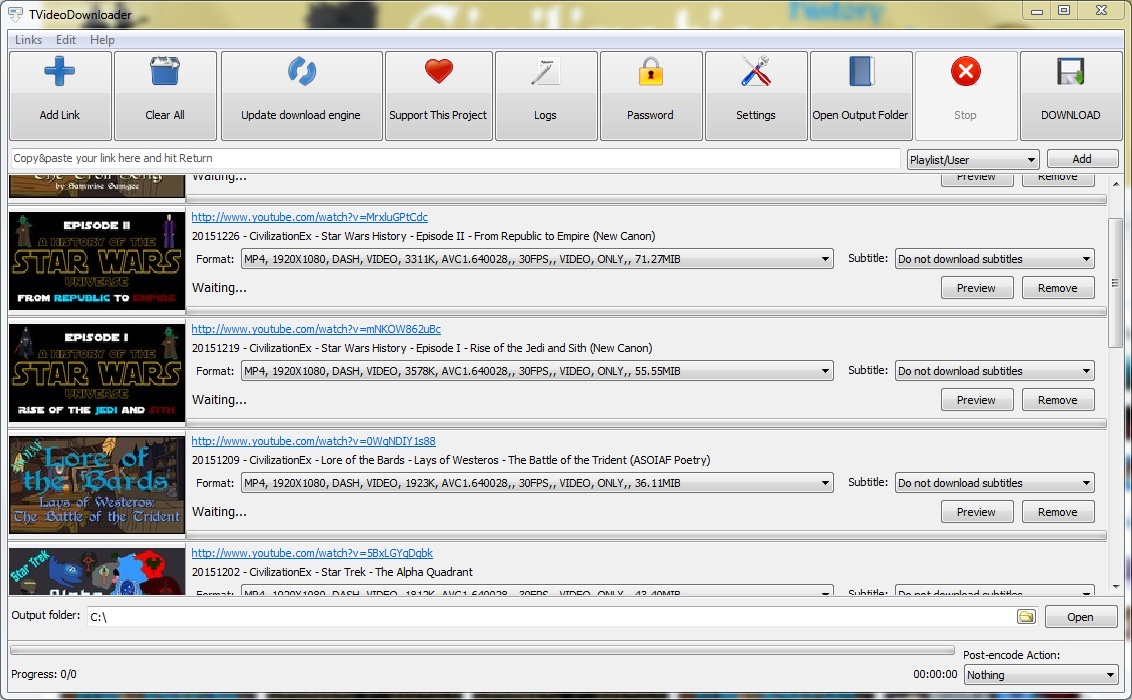1132x700 pixels.
Task: Open subtitle dropdown for Episode I video
Action: coord(994,371)
